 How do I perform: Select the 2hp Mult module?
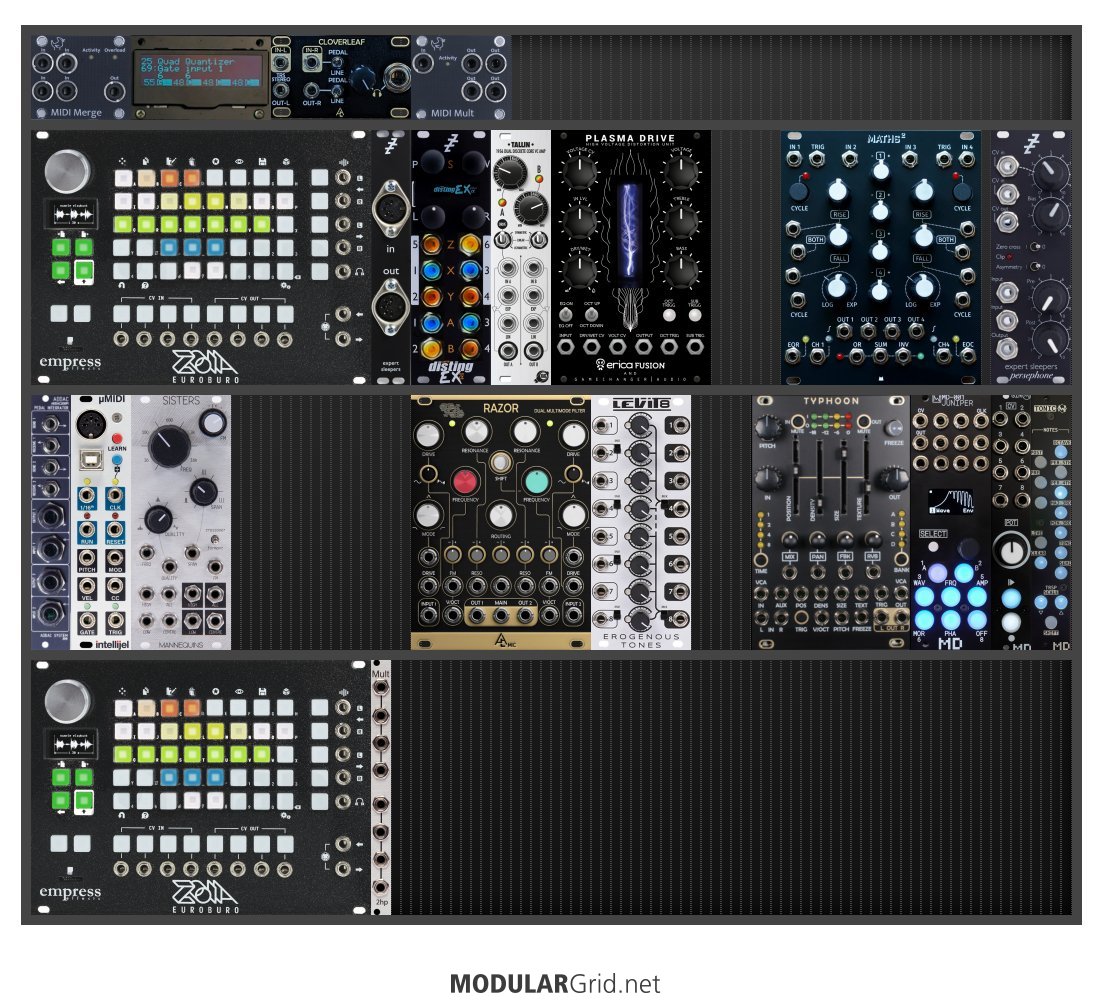[381, 787]
